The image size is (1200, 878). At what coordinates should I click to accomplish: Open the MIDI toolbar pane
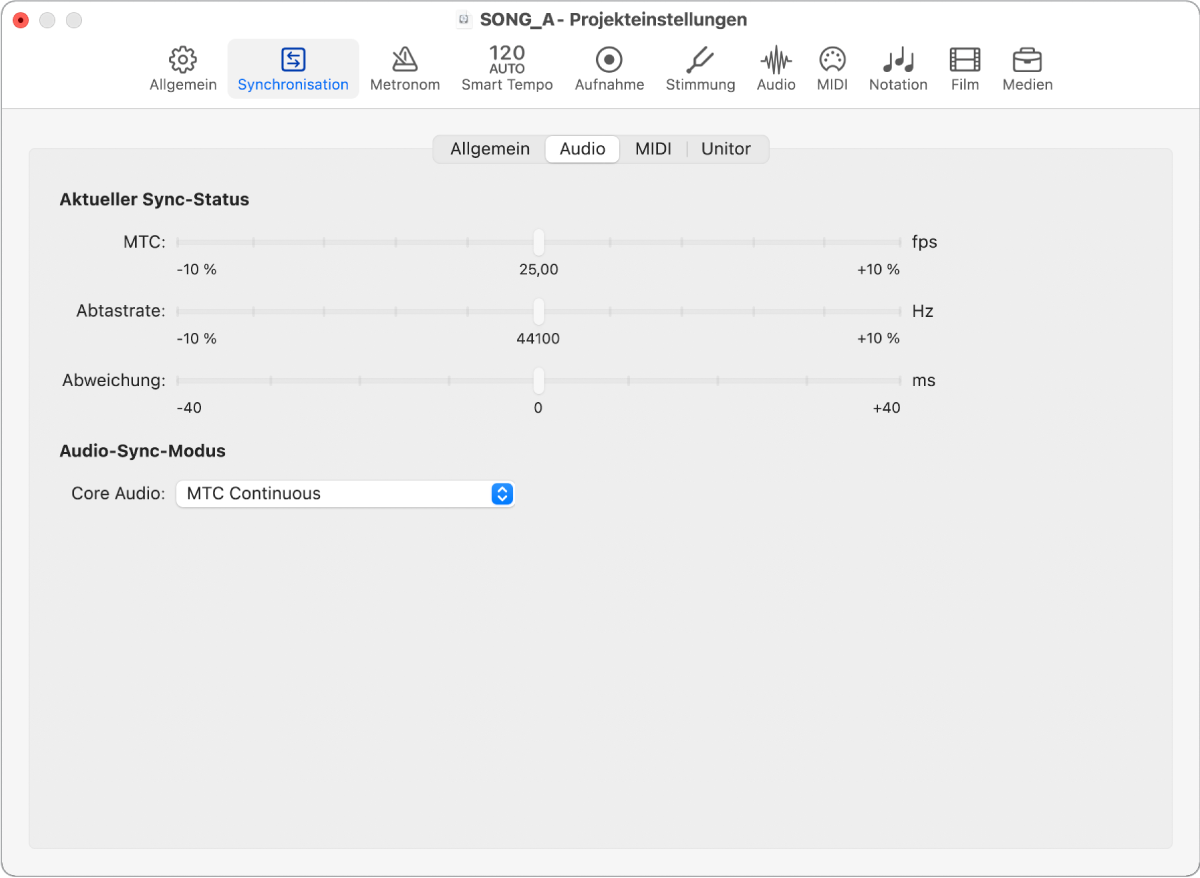pos(832,69)
